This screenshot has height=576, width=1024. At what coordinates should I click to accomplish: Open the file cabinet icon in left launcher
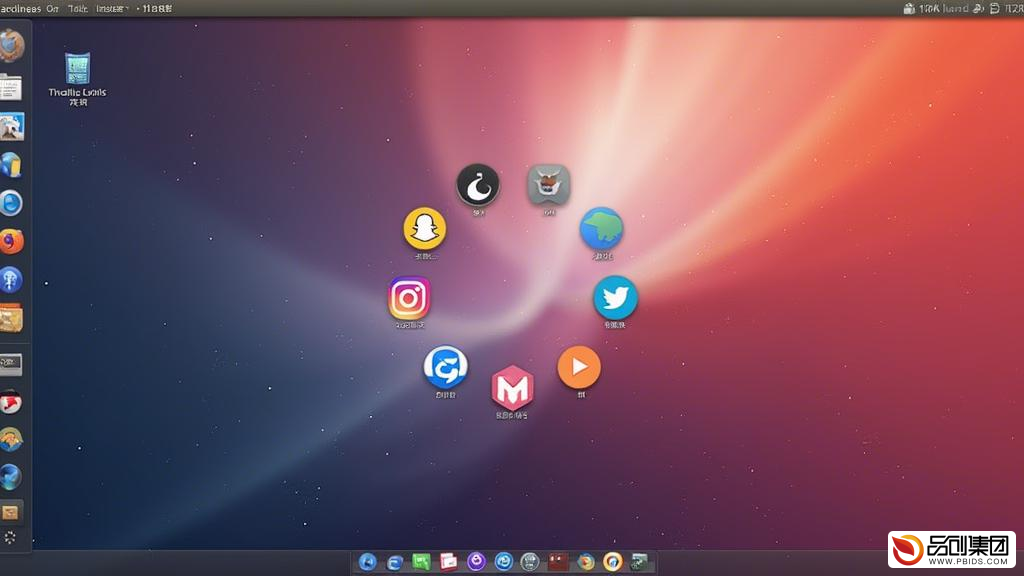tap(11, 87)
